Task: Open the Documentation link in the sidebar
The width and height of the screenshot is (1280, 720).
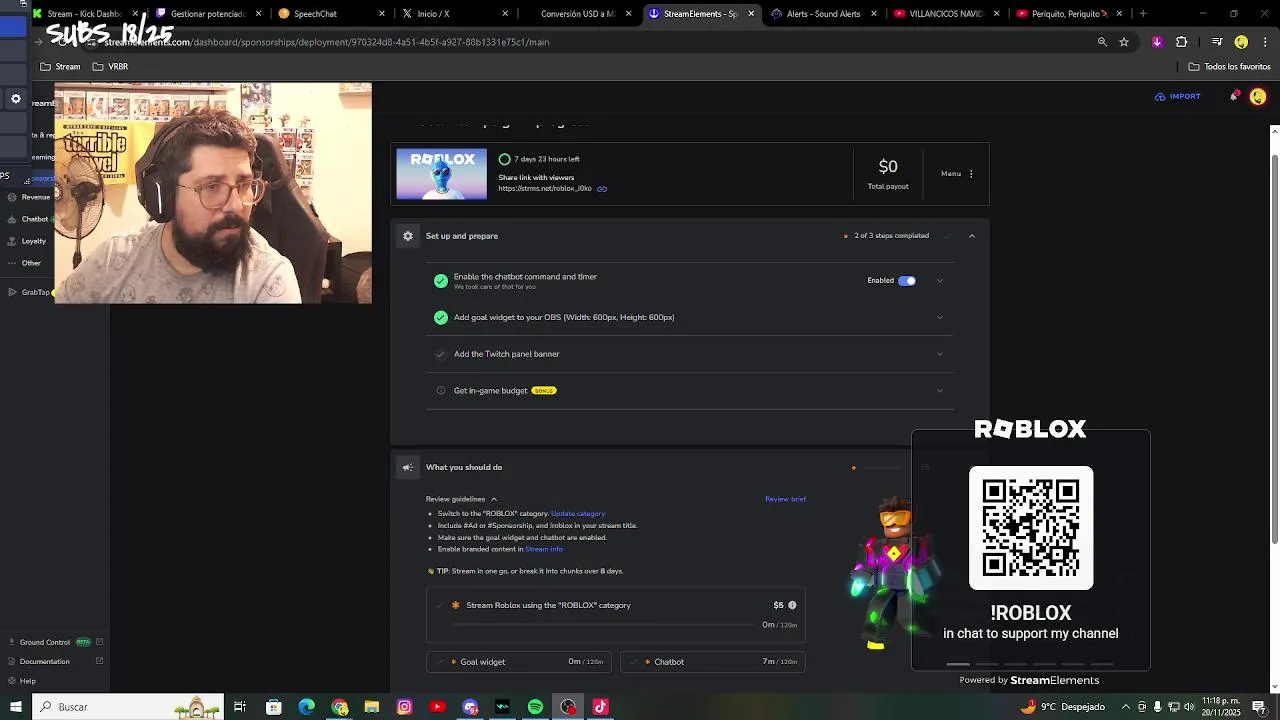Action: [x=45, y=661]
